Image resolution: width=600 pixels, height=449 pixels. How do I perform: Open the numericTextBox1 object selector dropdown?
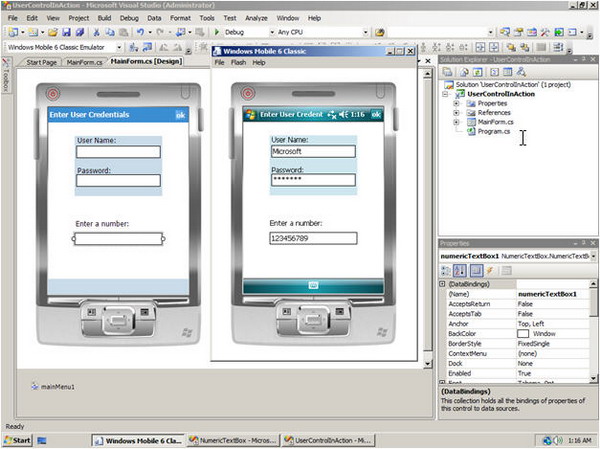tap(593, 256)
